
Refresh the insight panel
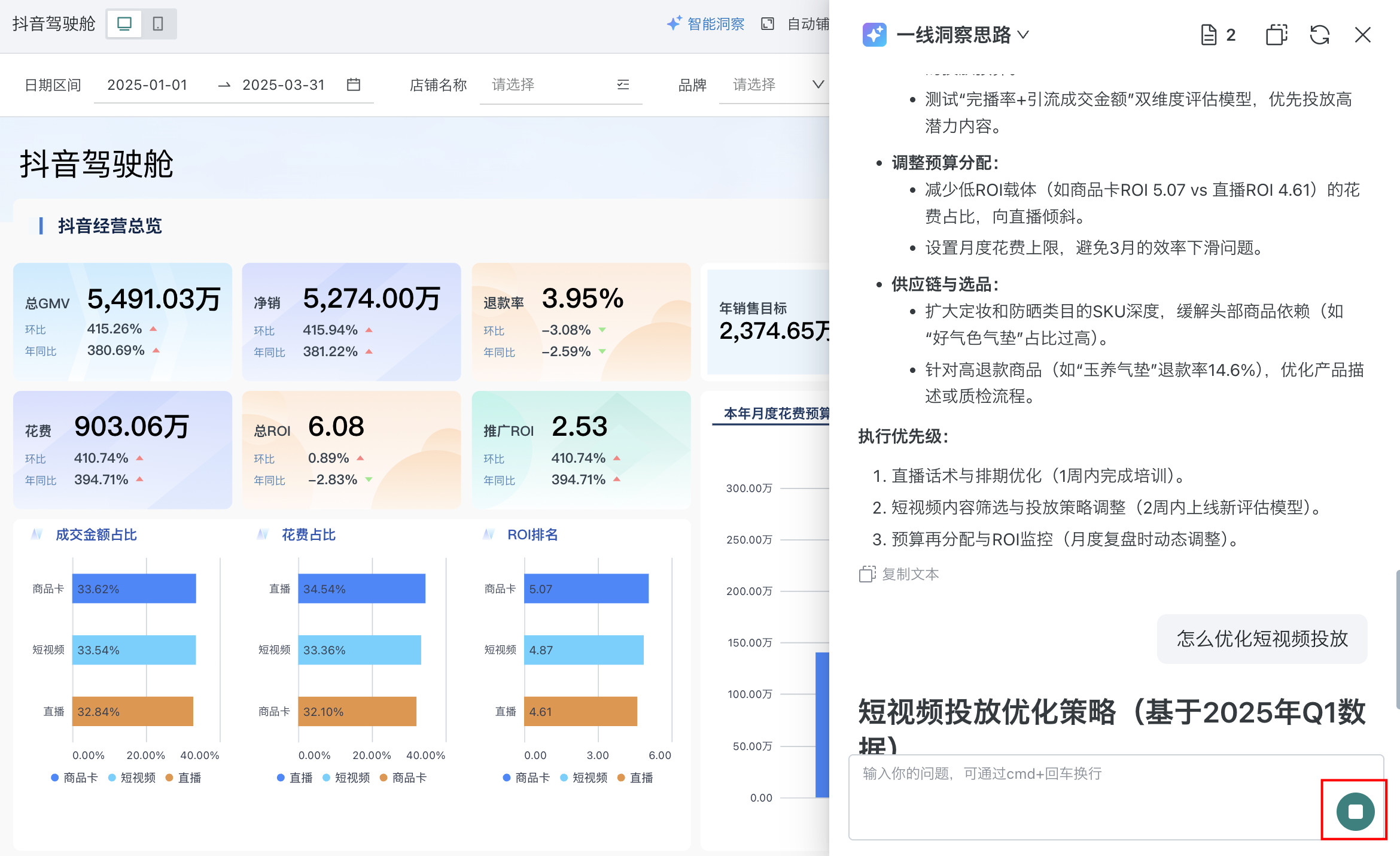1320,35
